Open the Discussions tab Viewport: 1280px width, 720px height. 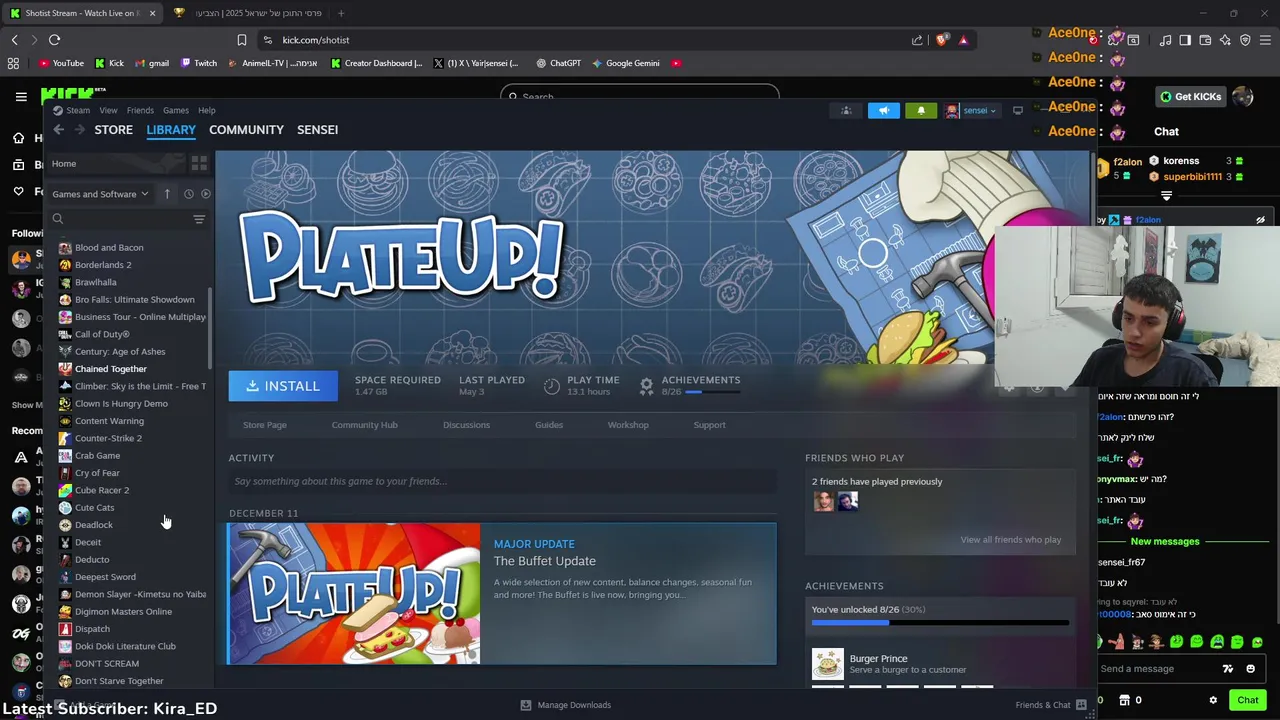466,425
